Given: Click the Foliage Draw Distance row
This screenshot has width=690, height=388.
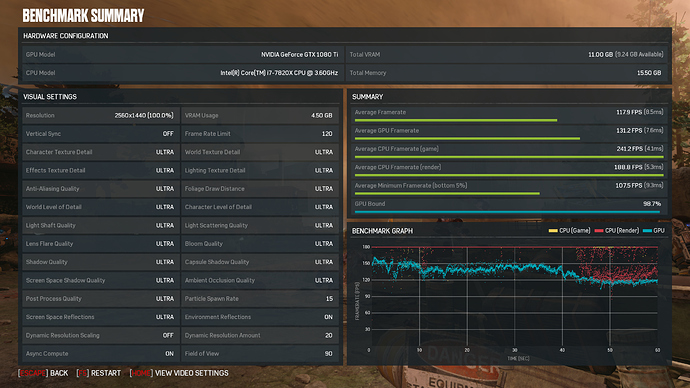Looking at the screenshot, I should point(260,189).
